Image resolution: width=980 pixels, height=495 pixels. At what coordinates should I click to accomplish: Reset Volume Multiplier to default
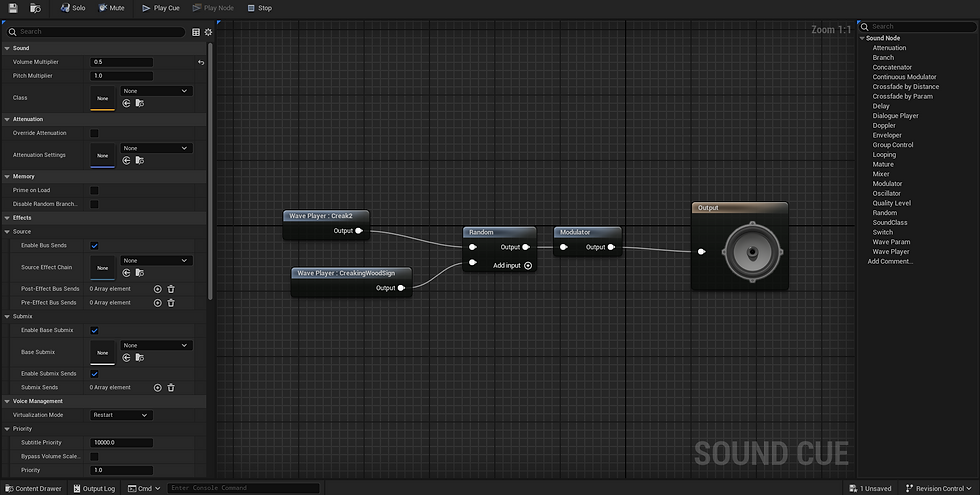coord(201,62)
